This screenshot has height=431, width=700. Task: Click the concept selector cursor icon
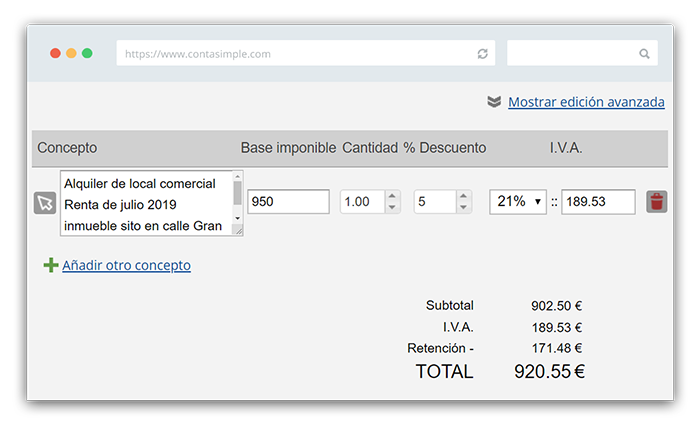tap(45, 203)
